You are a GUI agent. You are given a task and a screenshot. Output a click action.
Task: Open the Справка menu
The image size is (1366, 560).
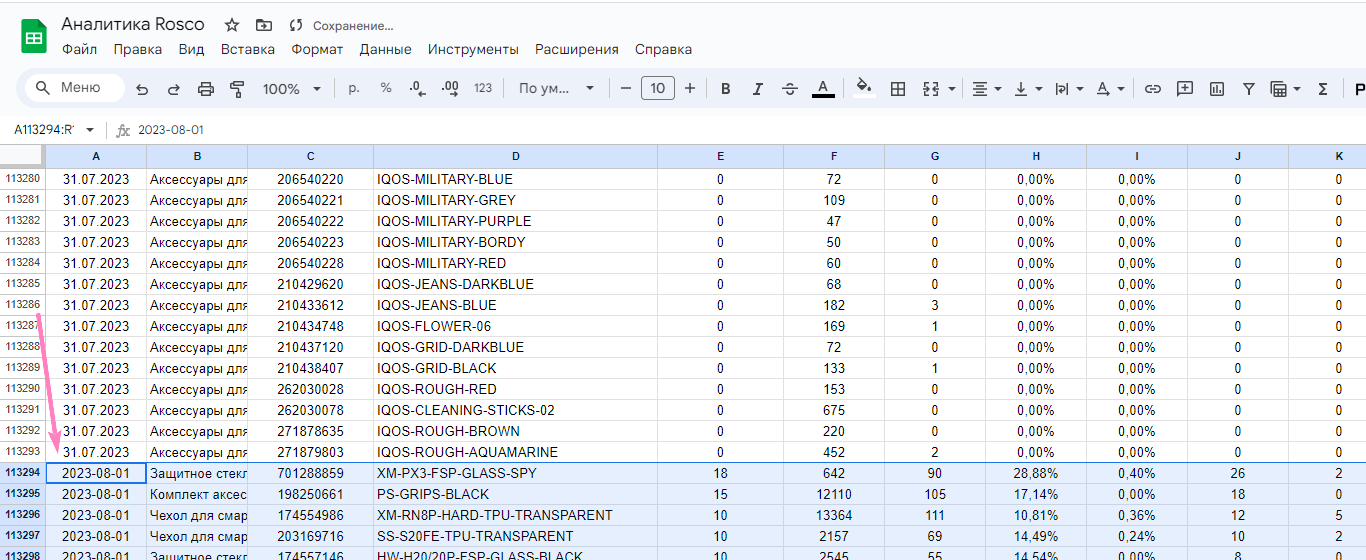click(663, 49)
